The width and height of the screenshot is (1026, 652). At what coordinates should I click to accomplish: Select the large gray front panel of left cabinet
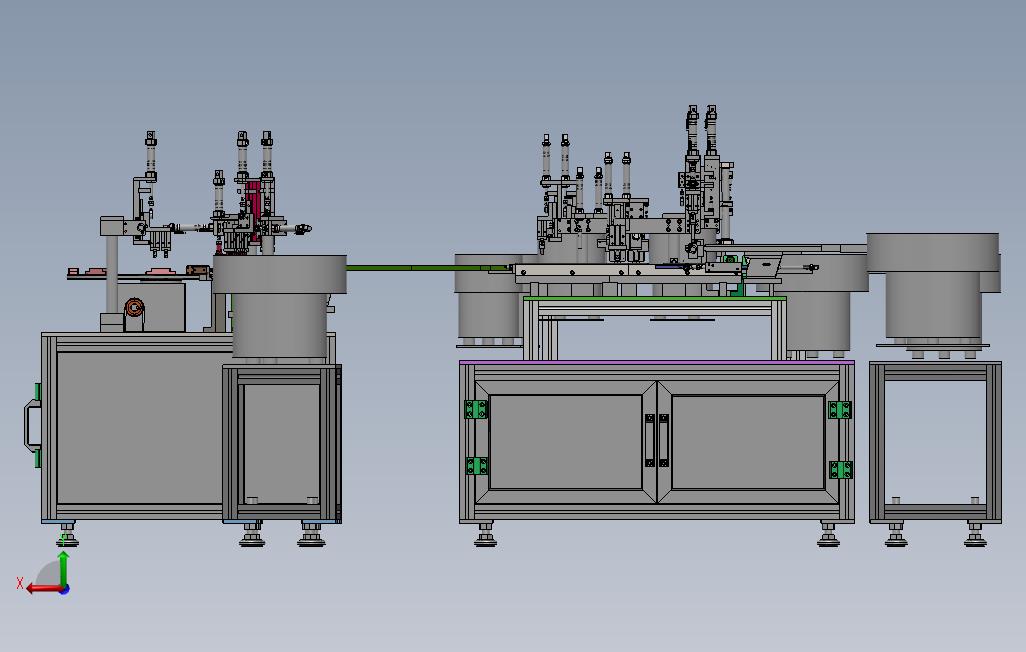(x=139, y=428)
